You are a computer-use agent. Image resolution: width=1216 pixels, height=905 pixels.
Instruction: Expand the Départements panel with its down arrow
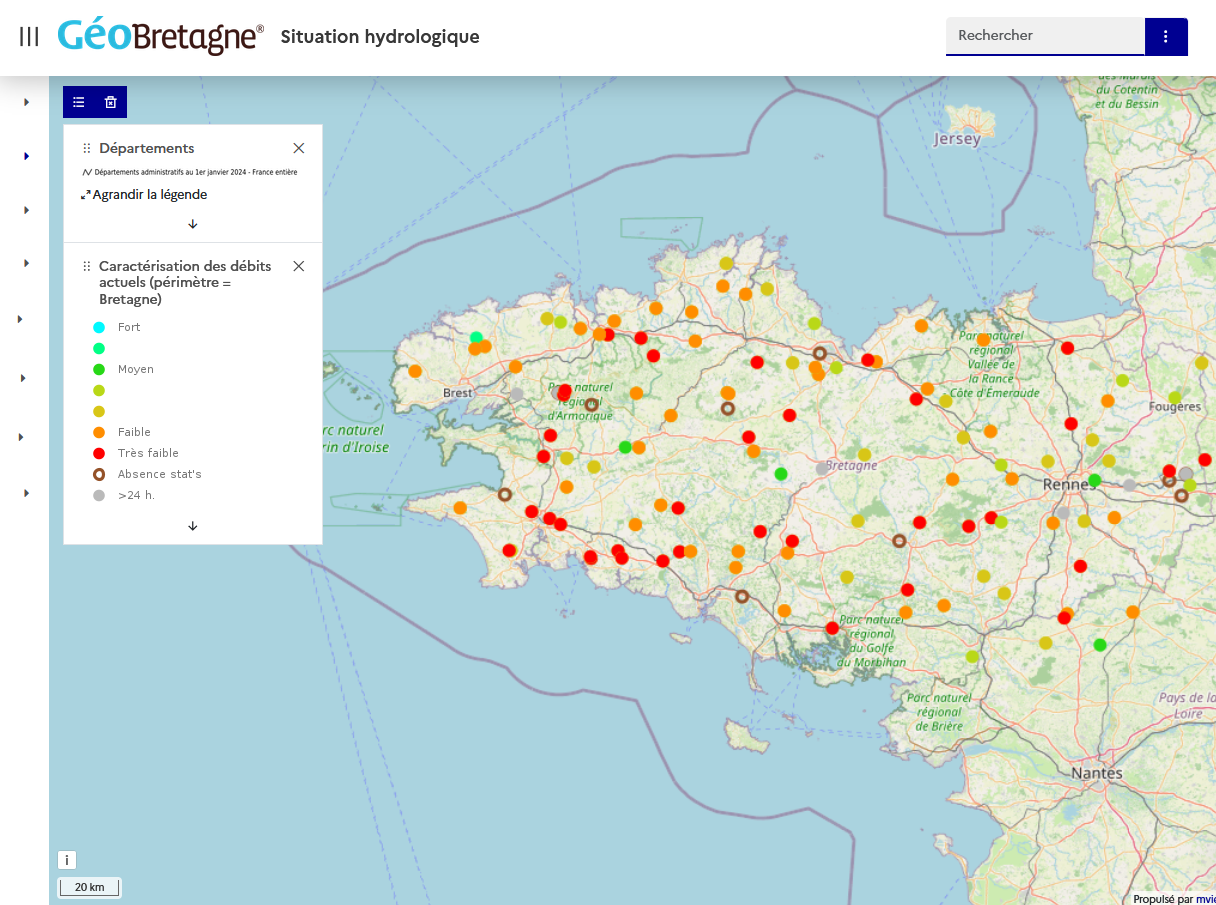click(193, 224)
